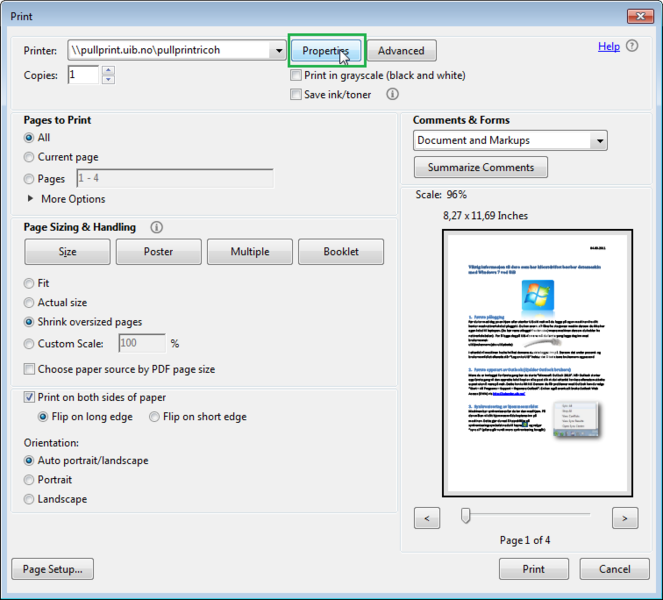Click the Save ink/toner info icon

[x=392, y=94]
